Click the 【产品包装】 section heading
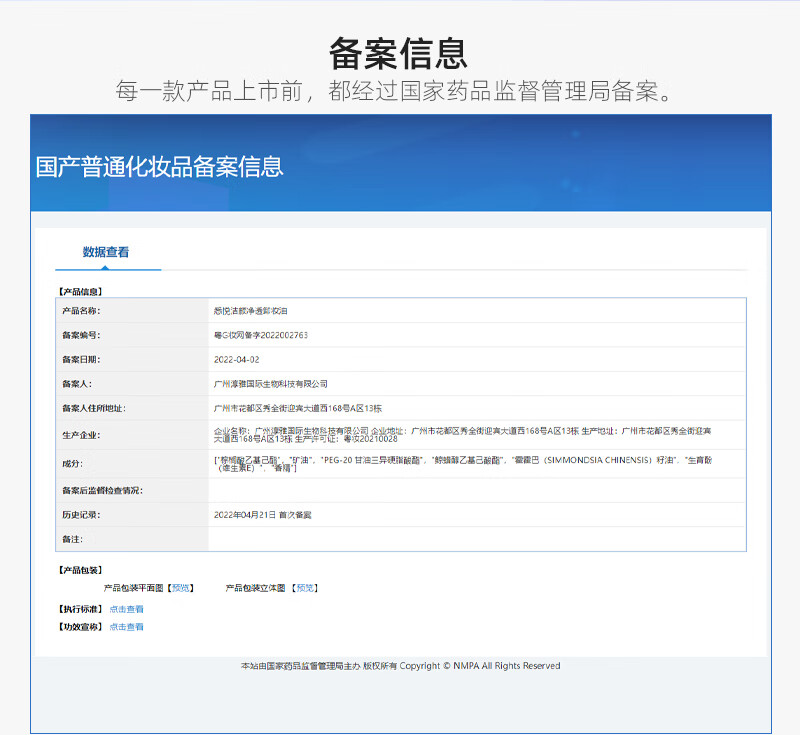The width and height of the screenshot is (800, 735). tap(80, 570)
